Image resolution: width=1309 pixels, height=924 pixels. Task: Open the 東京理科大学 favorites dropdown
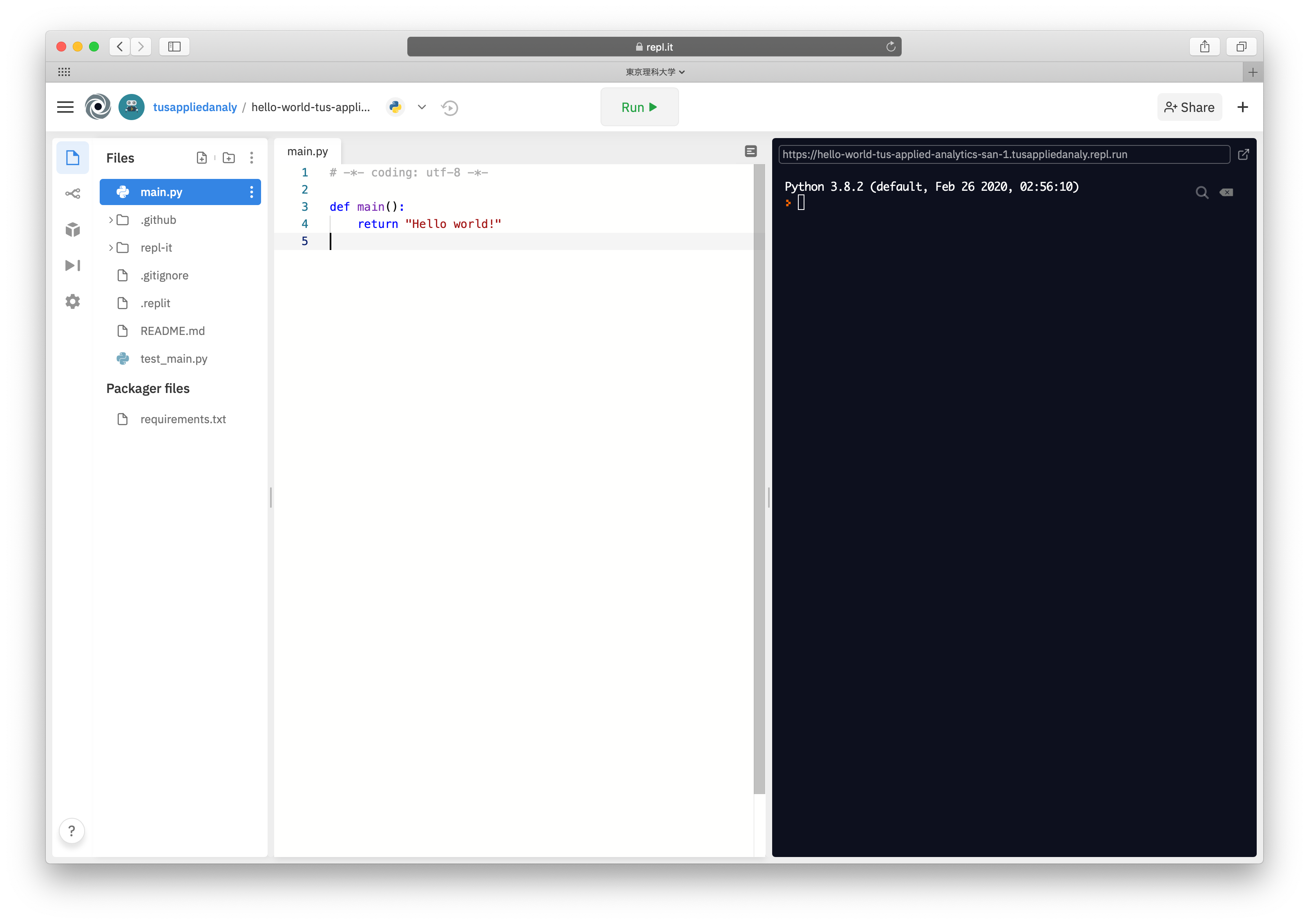coord(655,72)
